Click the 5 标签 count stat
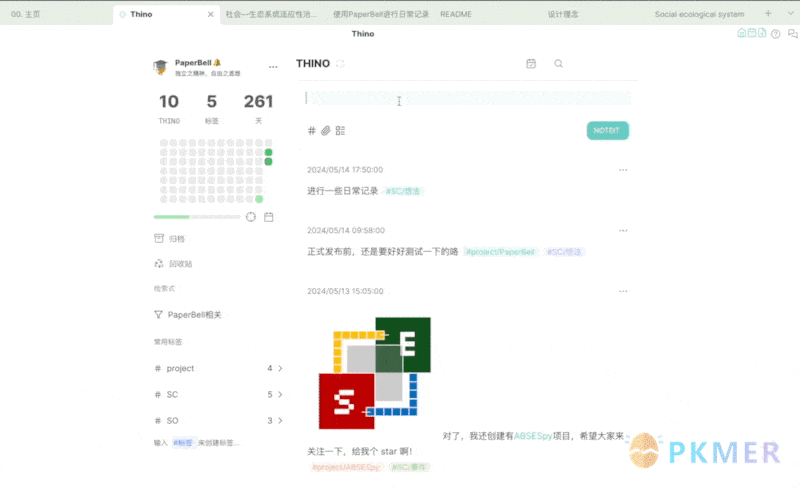Image resolution: width=800 pixels, height=492 pixels. coord(212,109)
